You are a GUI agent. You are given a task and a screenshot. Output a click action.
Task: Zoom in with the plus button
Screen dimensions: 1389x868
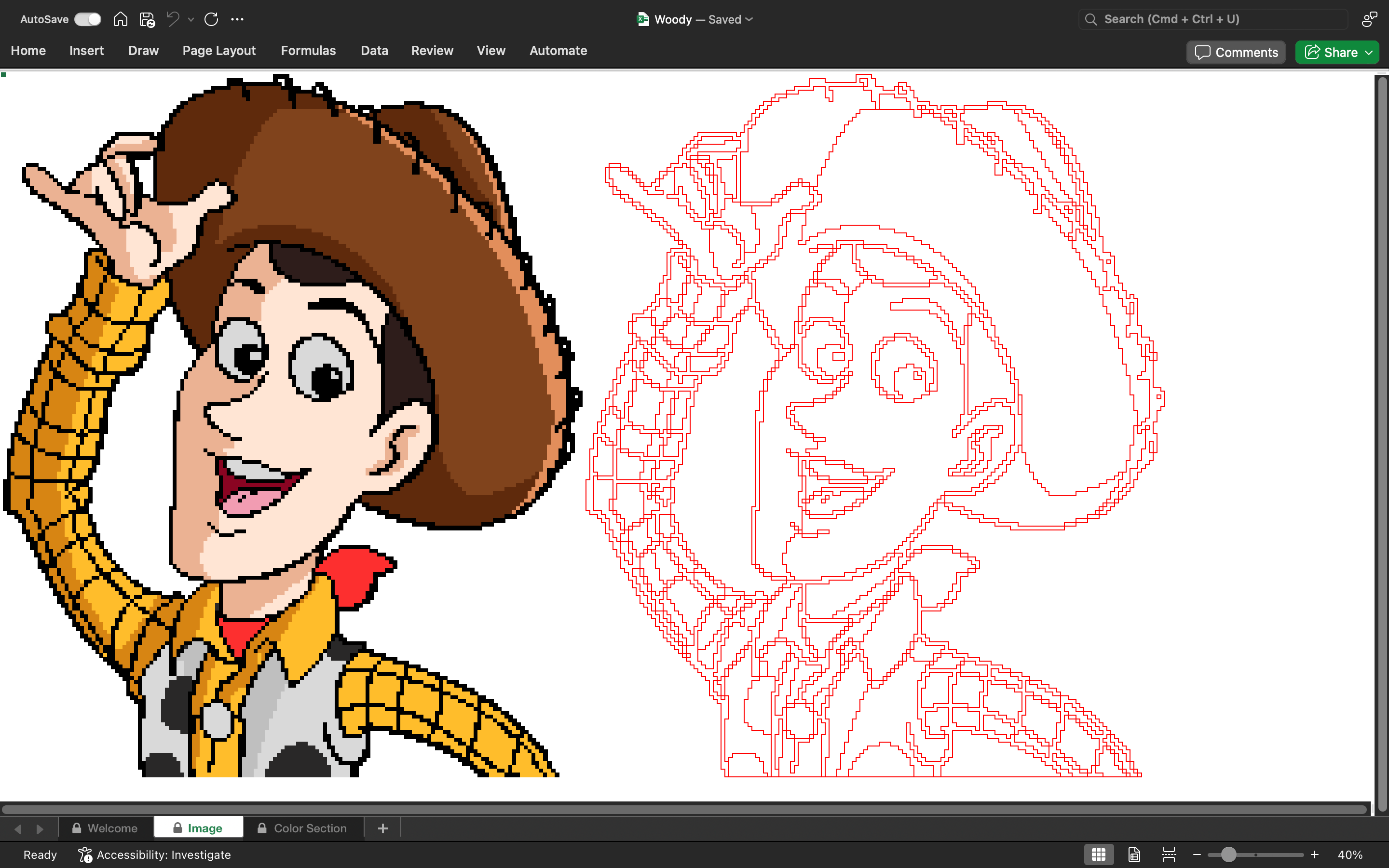click(1314, 855)
